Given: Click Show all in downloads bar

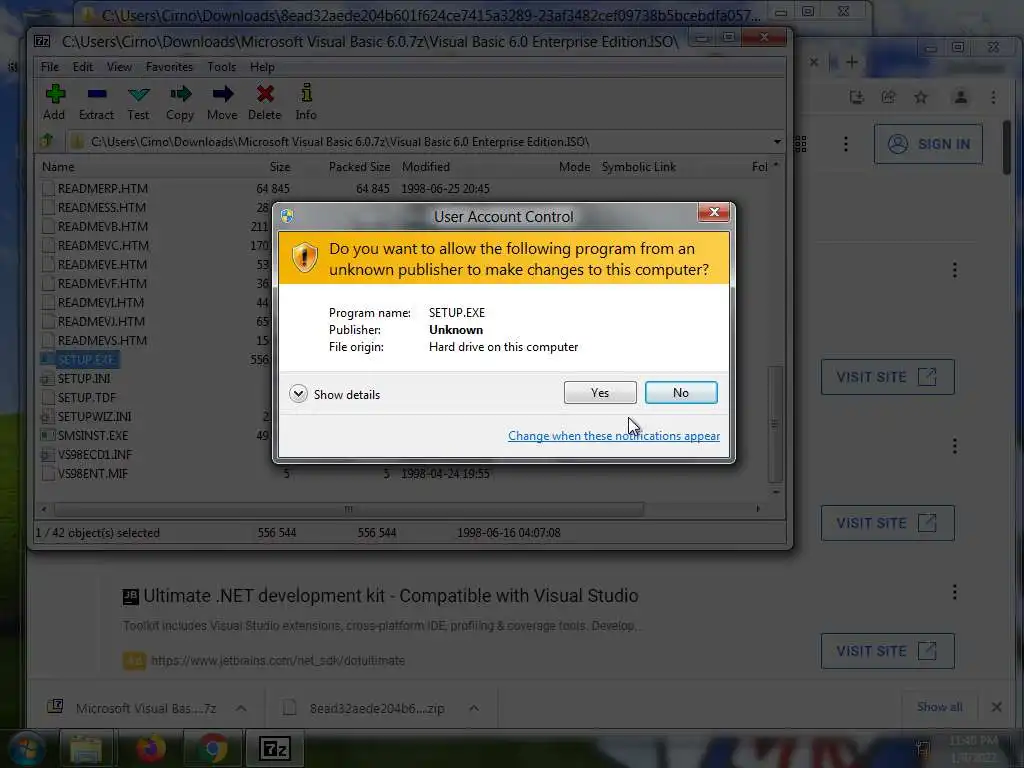Looking at the screenshot, I should (x=939, y=707).
